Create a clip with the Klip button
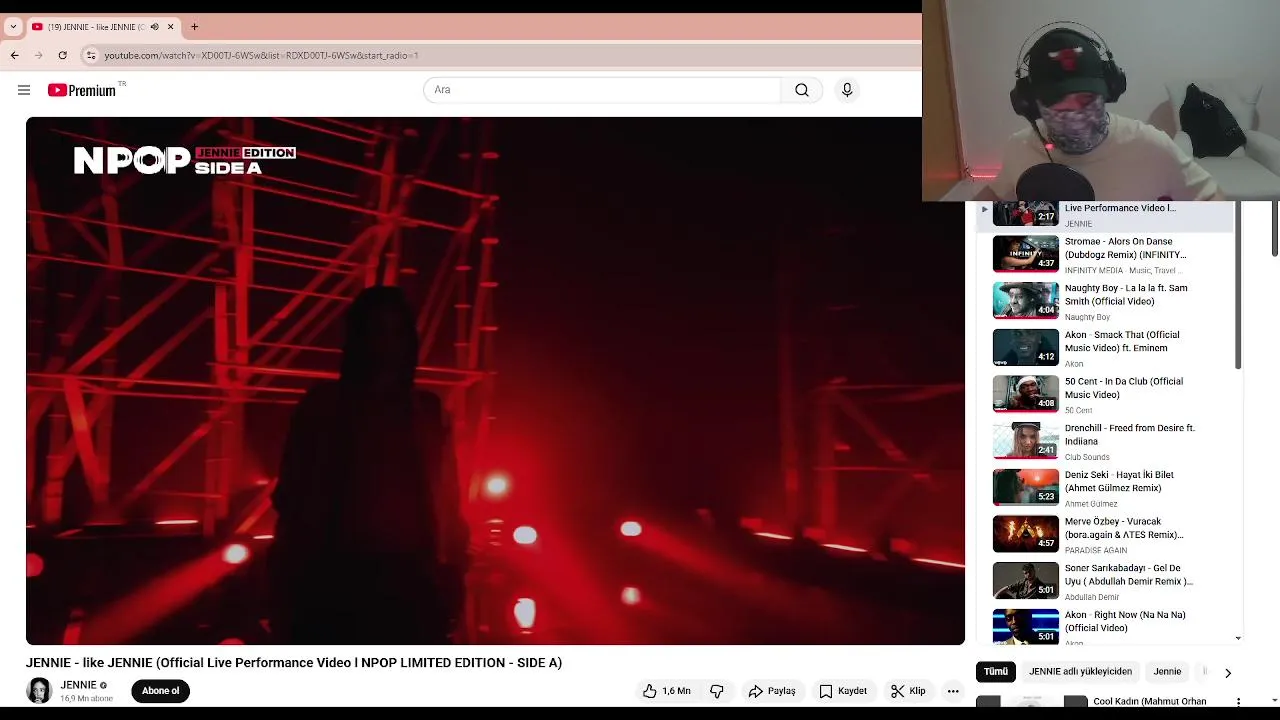This screenshot has width=1280, height=720. tap(908, 691)
